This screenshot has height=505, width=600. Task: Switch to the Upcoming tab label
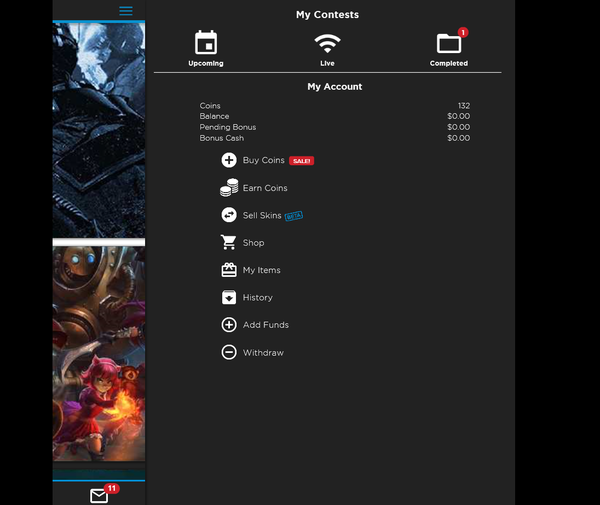point(206,63)
